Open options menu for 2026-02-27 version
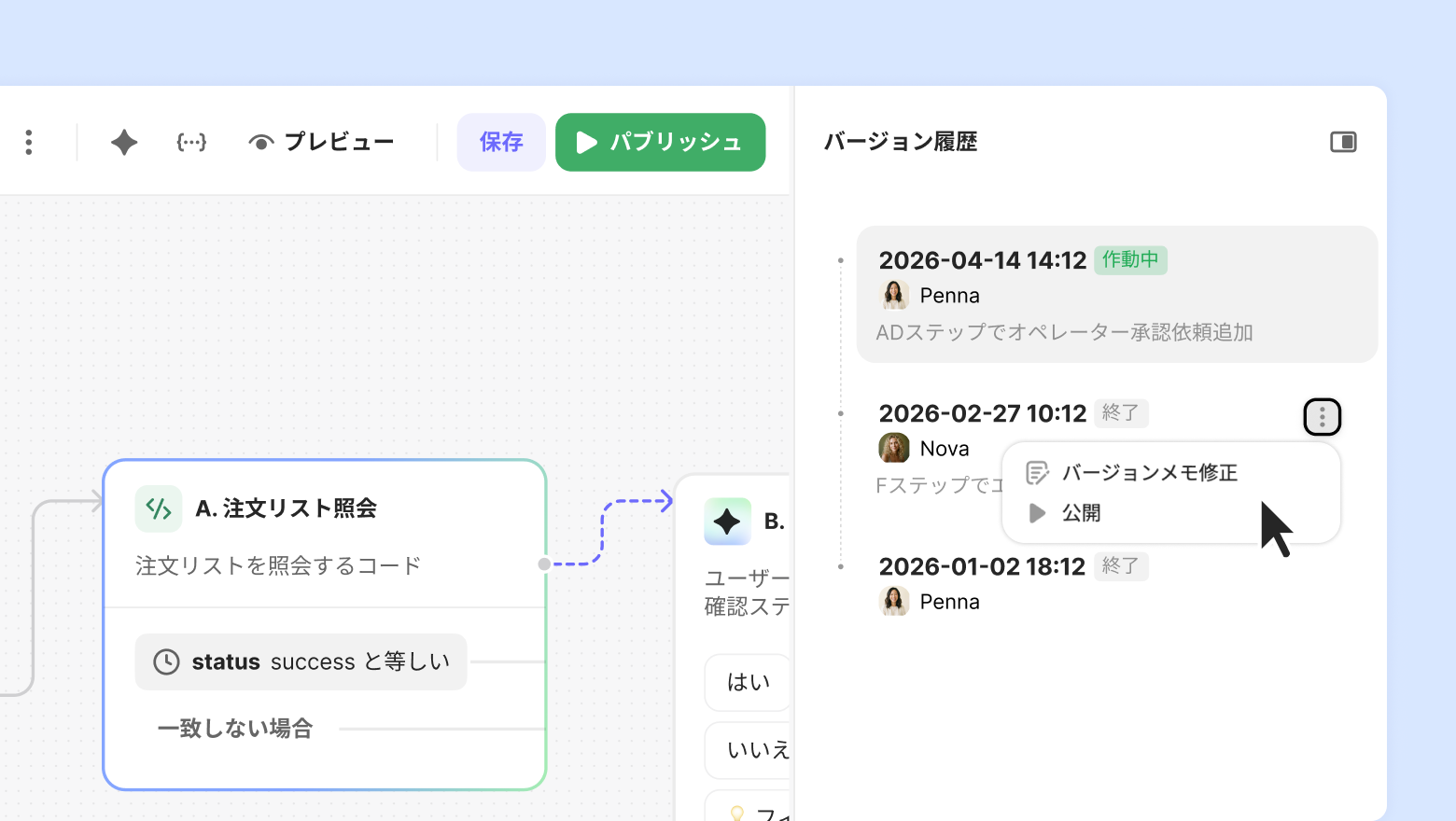Image resolution: width=1456 pixels, height=821 pixels. point(1322,417)
